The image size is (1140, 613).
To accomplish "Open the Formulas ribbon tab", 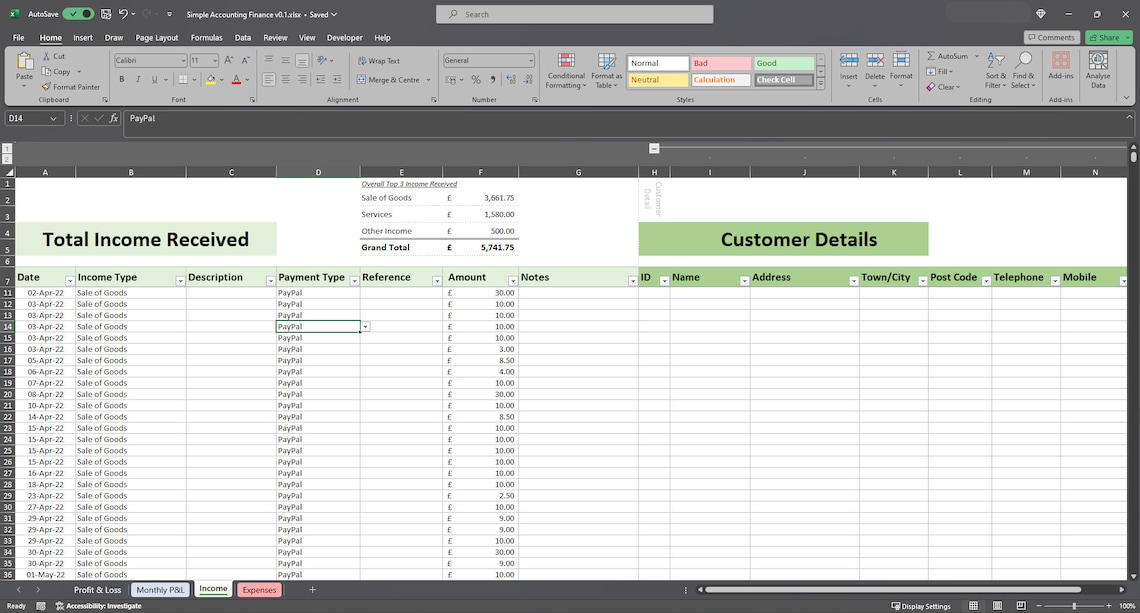I will point(206,37).
